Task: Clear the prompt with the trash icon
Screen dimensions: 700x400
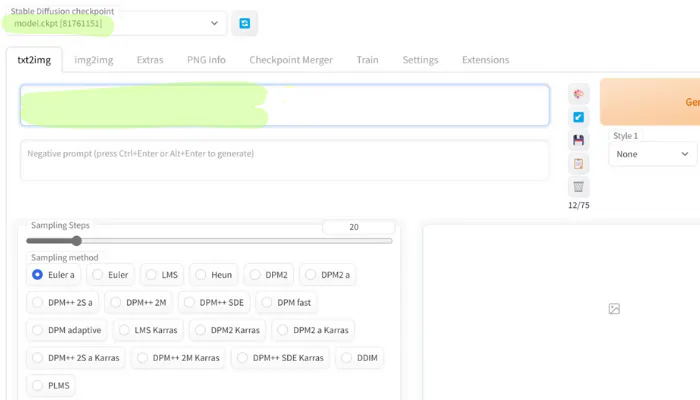Action: coord(579,187)
